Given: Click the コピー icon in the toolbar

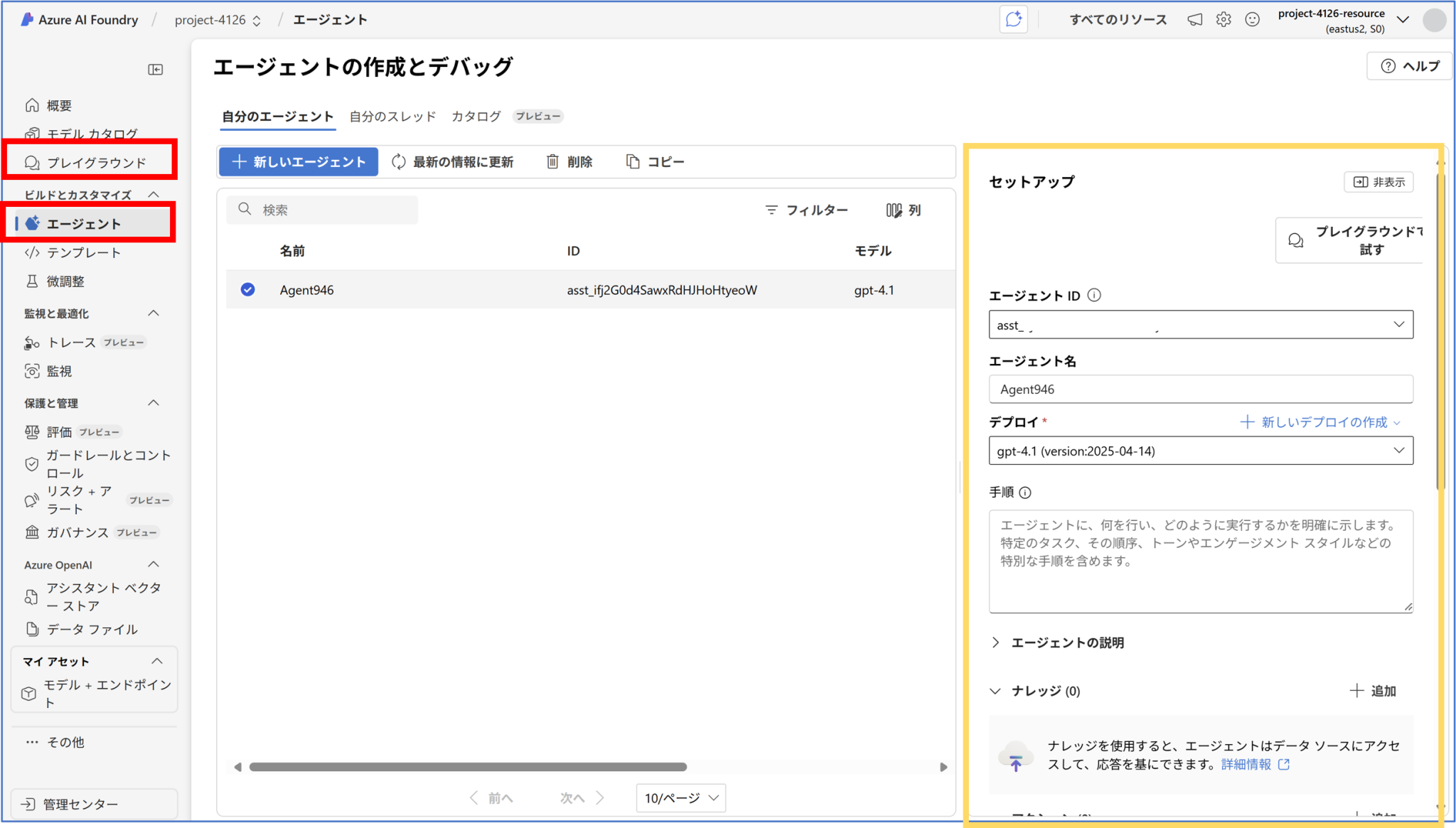Looking at the screenshot, I should pos(632,161).
